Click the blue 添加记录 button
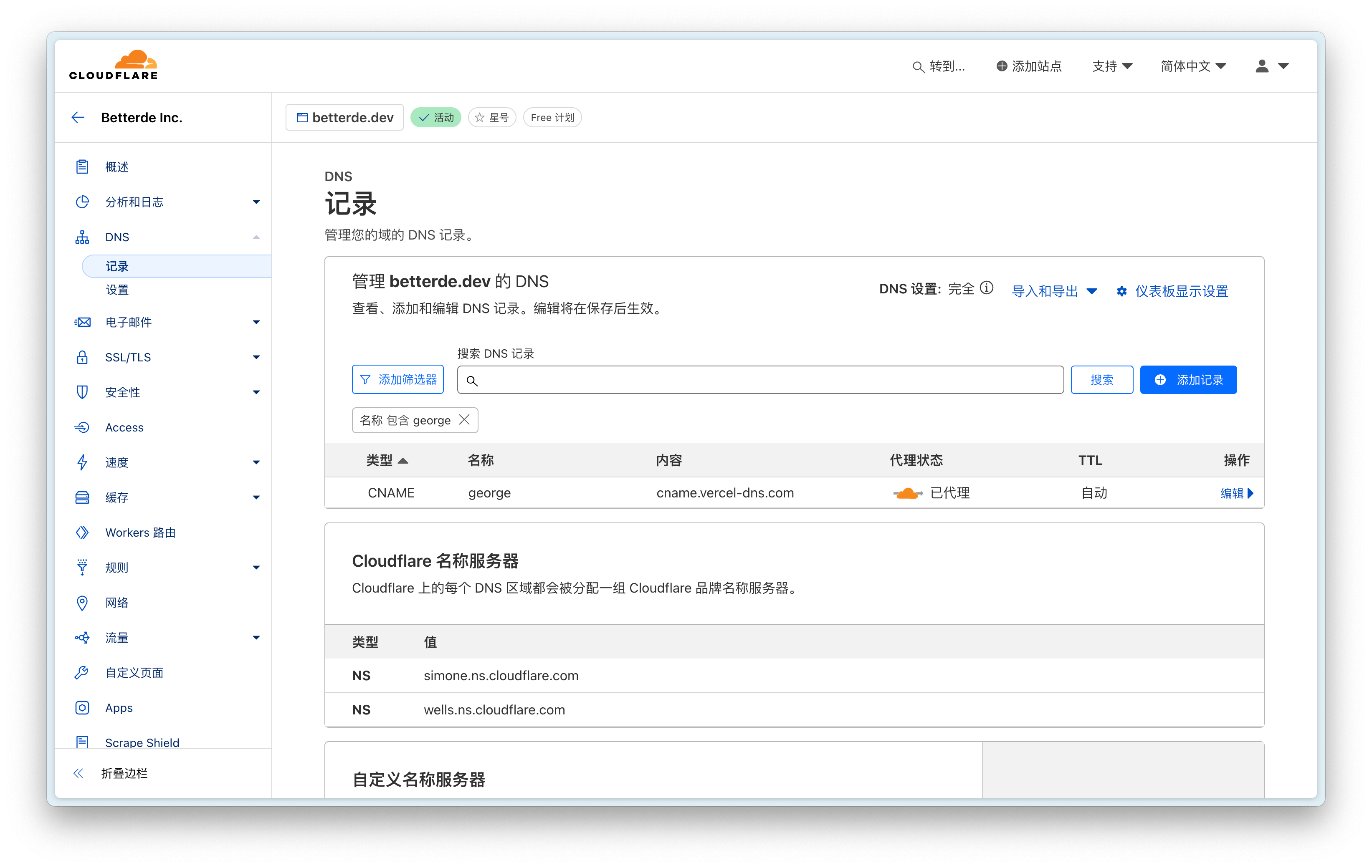 tap(1188, 379)
